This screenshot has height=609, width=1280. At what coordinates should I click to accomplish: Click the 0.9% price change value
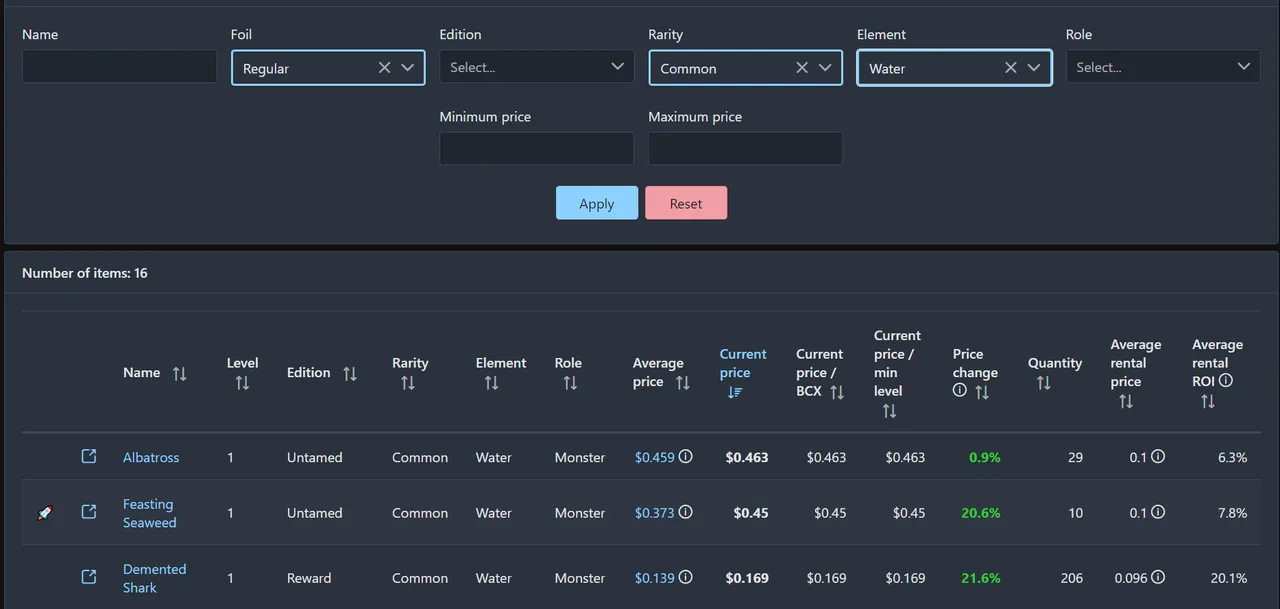[985, 457]
